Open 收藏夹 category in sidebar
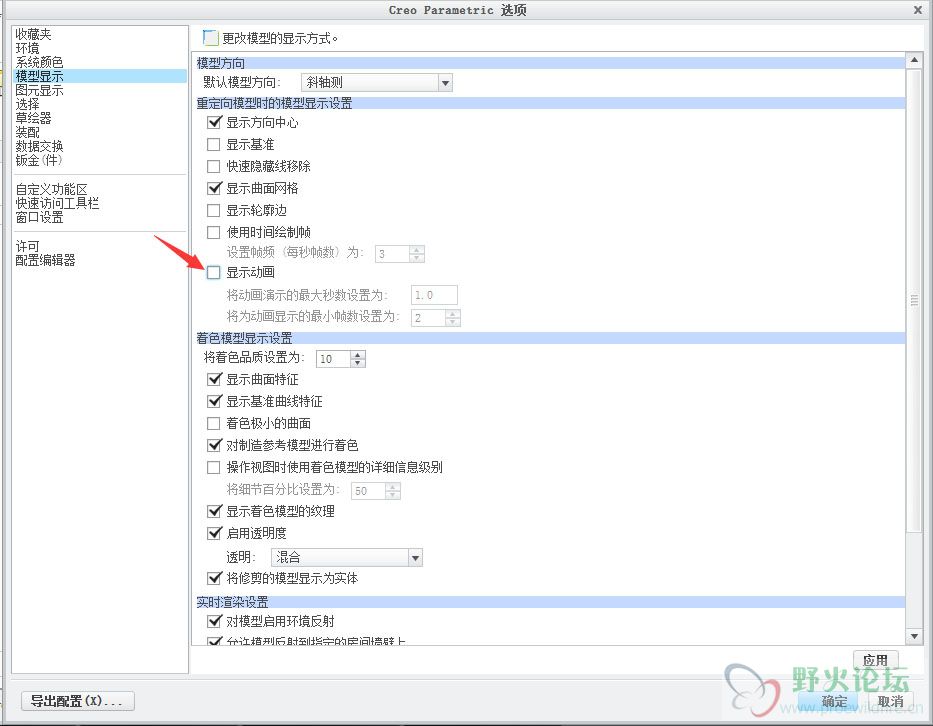Image resolution: width=933 pixels, height=726 pixels. point(33,35)
